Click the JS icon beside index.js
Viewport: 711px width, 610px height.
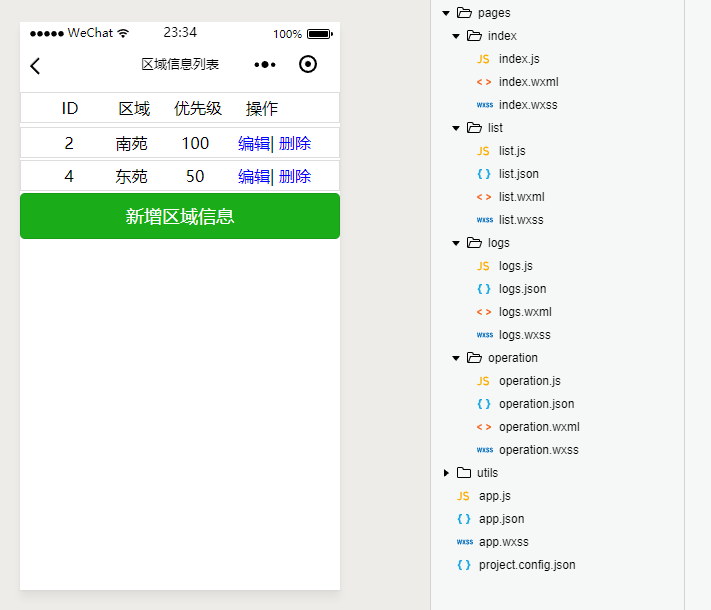pyautogui.click(x=483, y=59)
